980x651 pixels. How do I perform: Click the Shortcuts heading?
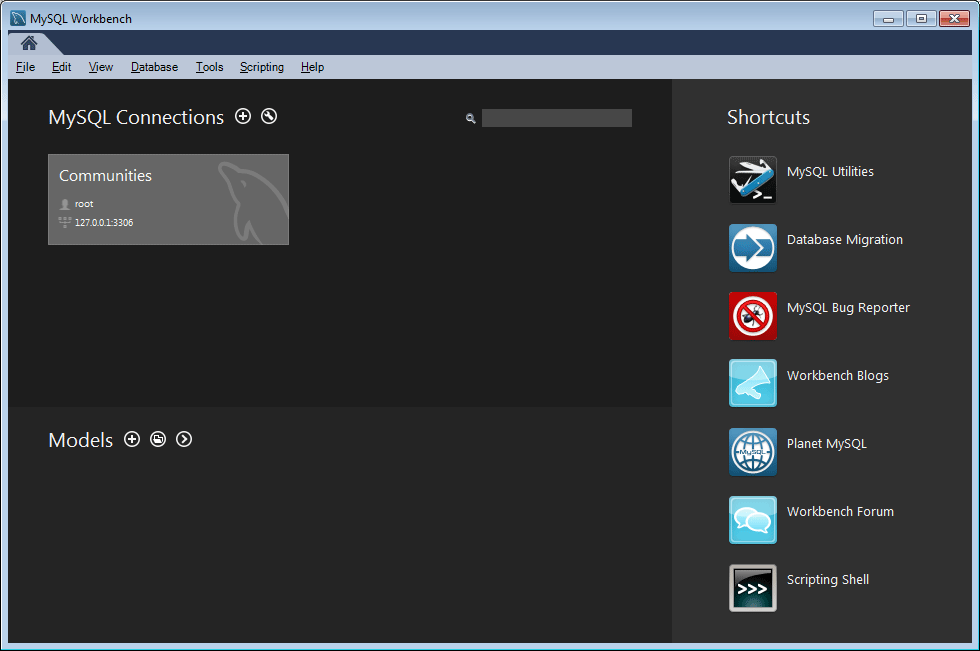pos(768,117)
